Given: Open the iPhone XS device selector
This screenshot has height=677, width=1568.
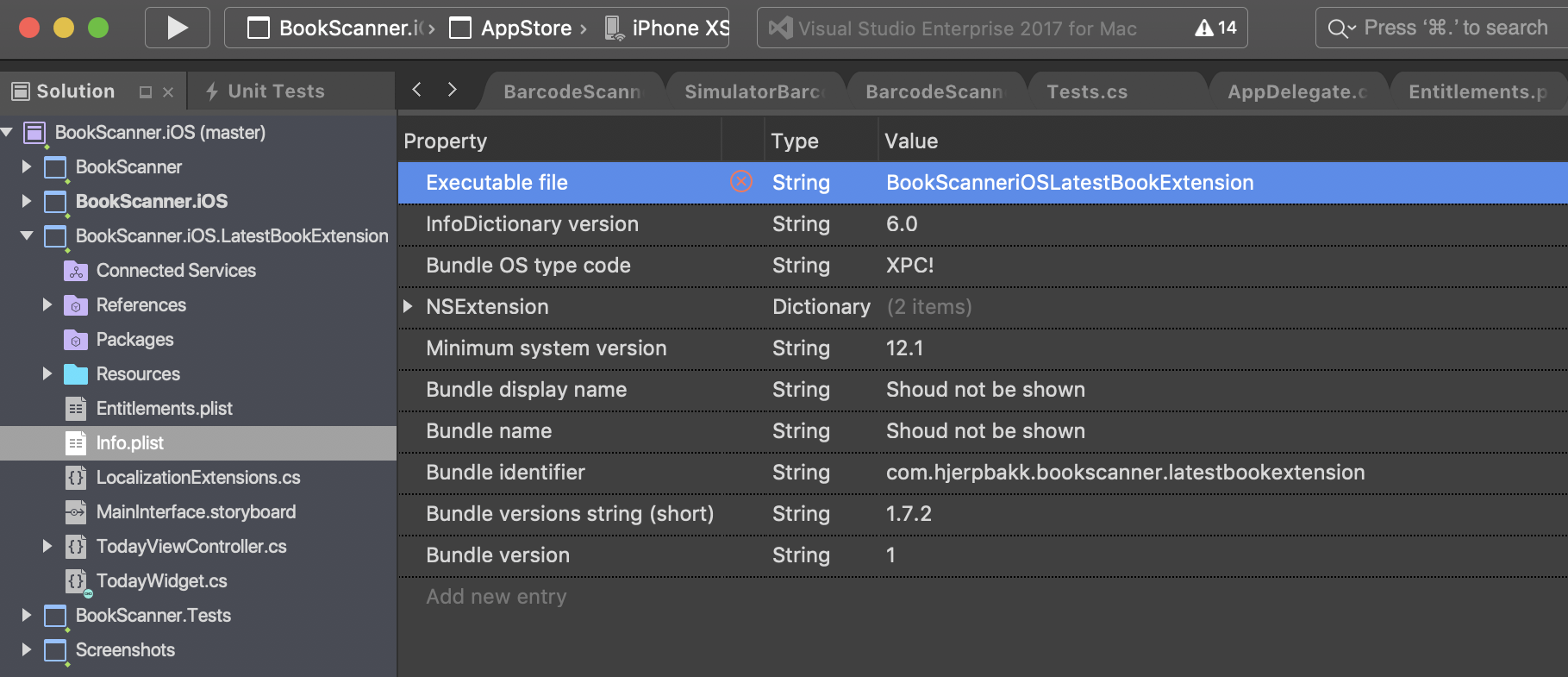Looking at the screenshot, I should click(666, 28).
